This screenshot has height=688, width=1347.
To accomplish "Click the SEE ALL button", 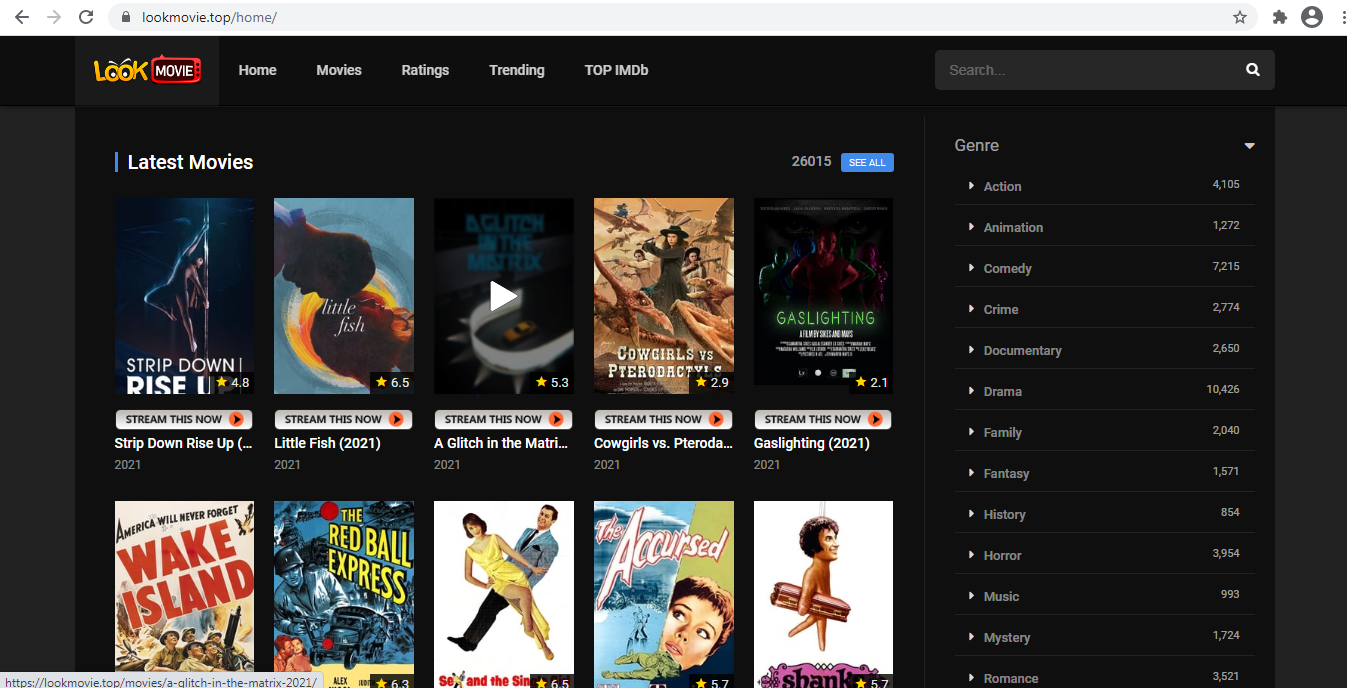I will [x=867, y=162].
